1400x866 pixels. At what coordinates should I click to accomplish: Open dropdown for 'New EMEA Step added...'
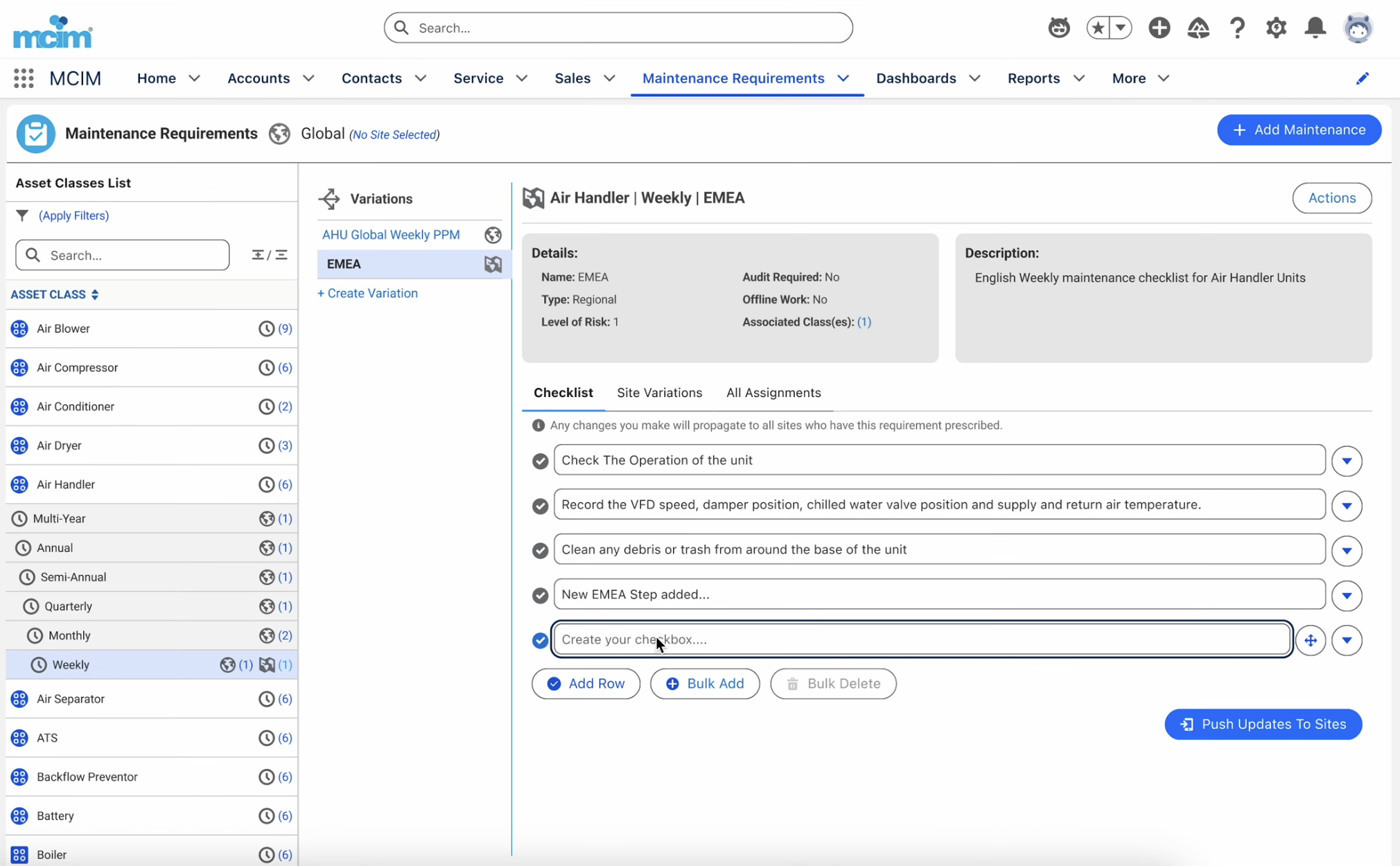(x=1347, y=595)
